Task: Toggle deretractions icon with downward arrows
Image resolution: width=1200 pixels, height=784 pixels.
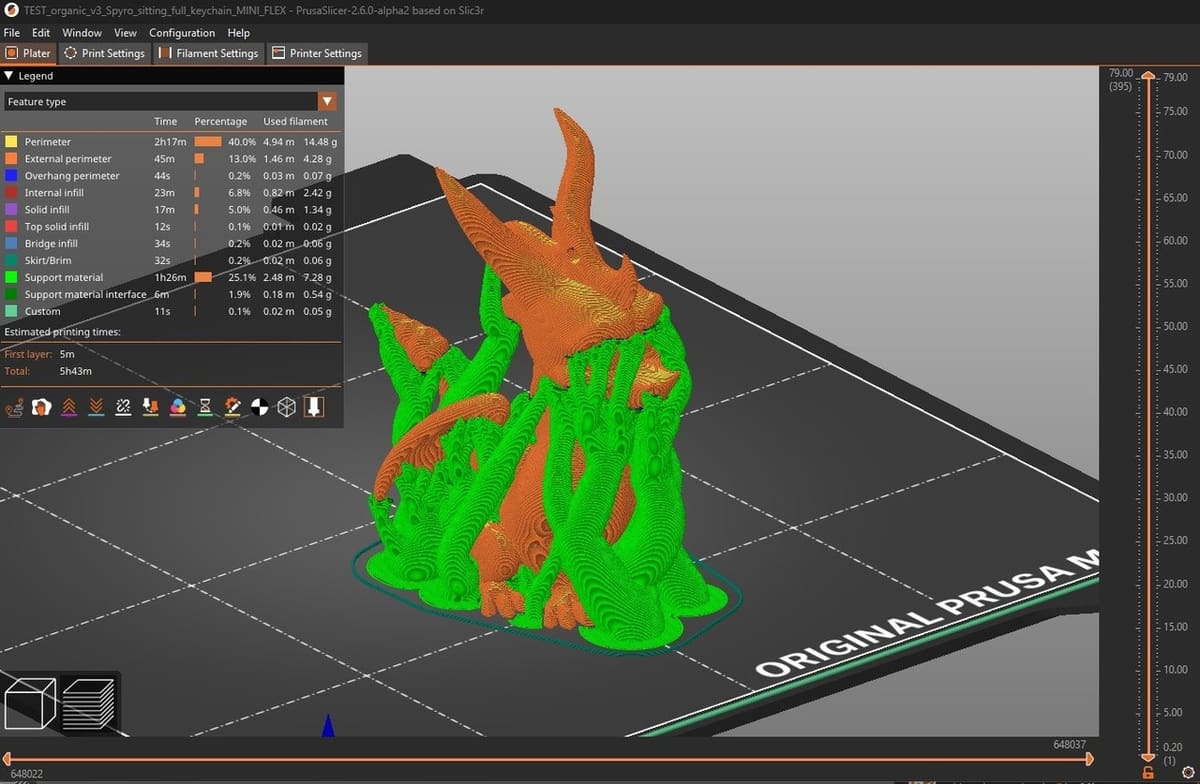Action: point(96,406)
